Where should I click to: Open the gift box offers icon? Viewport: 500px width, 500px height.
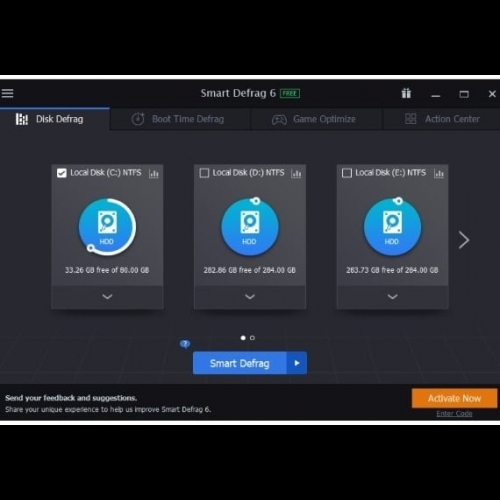[406, 93]
